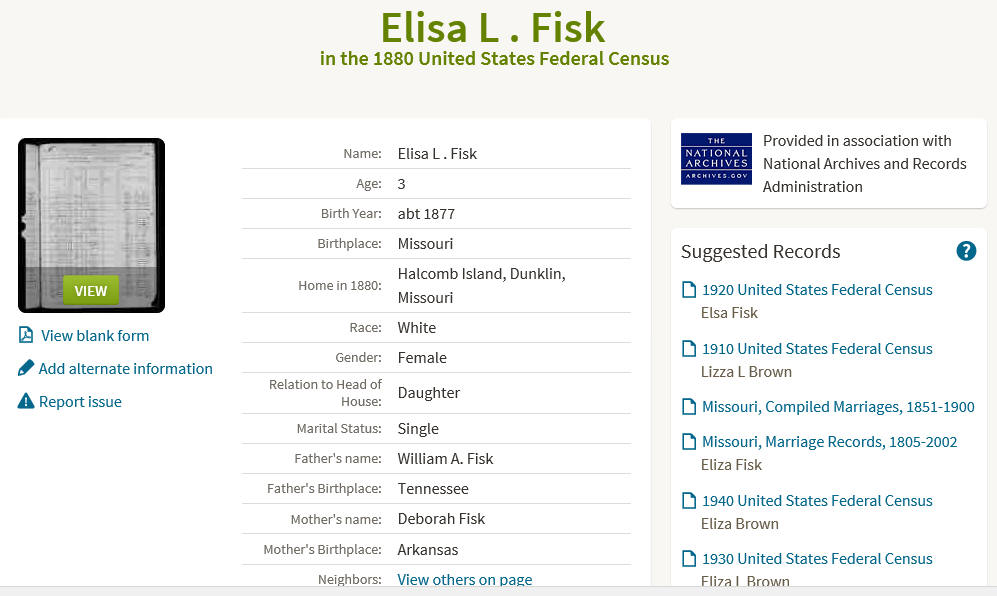Click the document icon beside 1940 census
Screen dimensions: 997x596
(689, 501)
